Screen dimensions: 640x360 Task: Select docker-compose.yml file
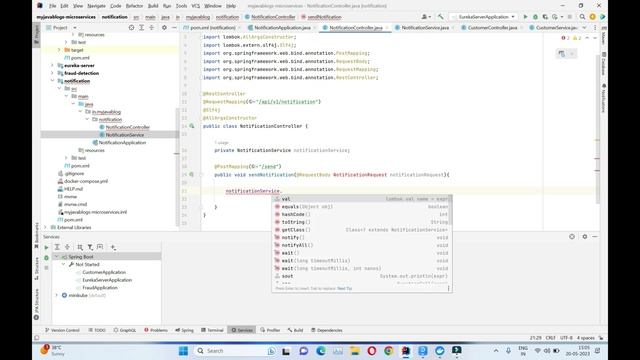tap(86, 181)
